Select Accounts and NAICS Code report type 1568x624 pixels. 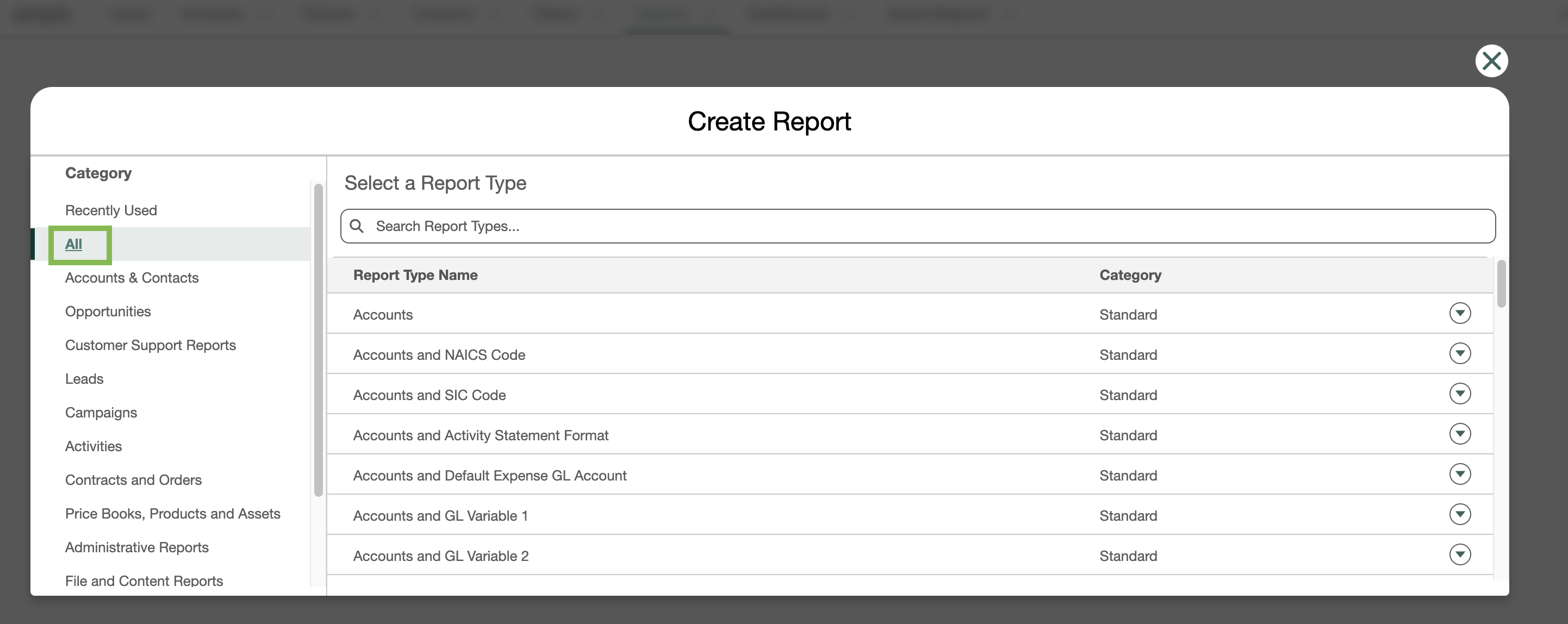click(x=439, y=355)
